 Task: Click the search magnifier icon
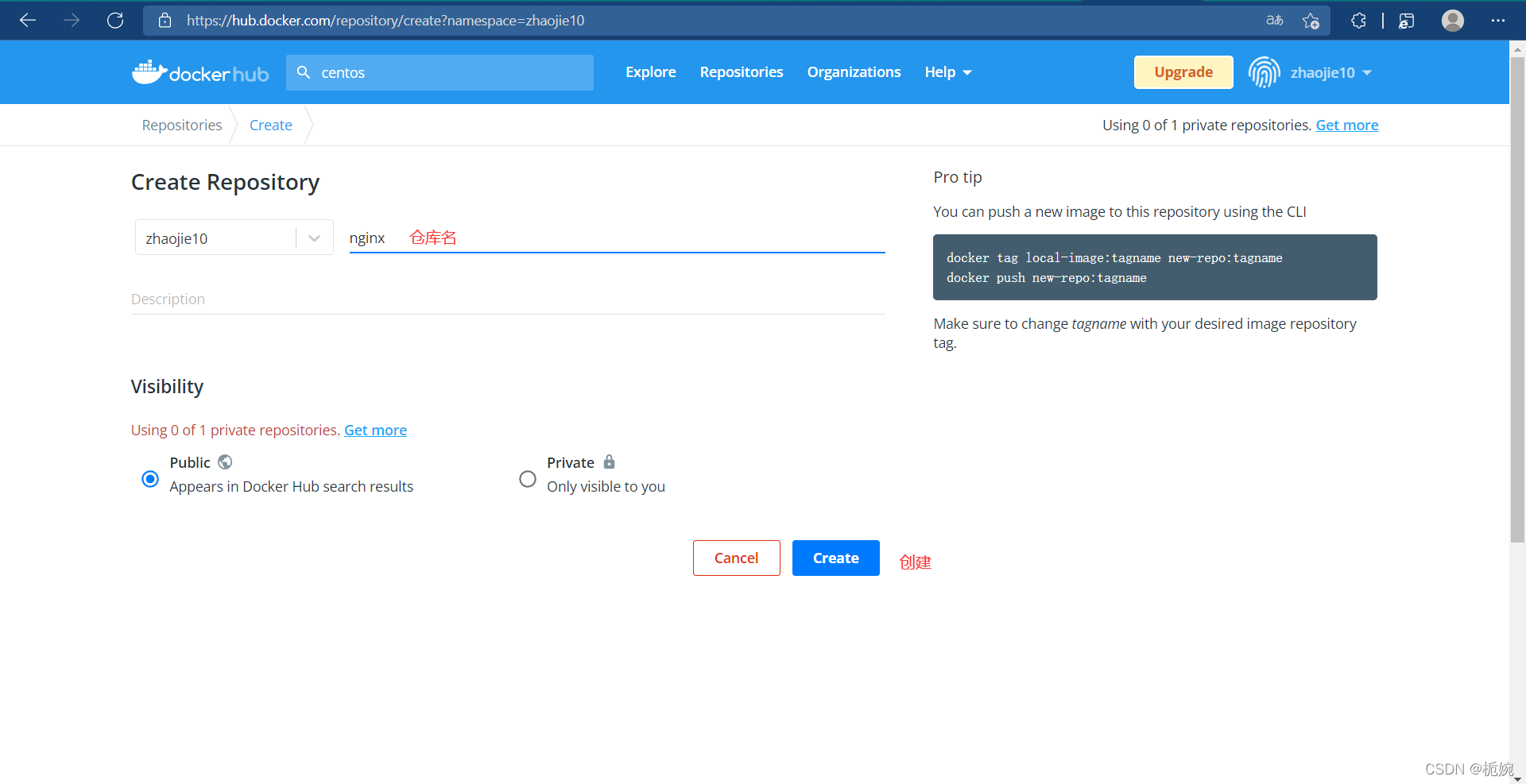(304, 72)
